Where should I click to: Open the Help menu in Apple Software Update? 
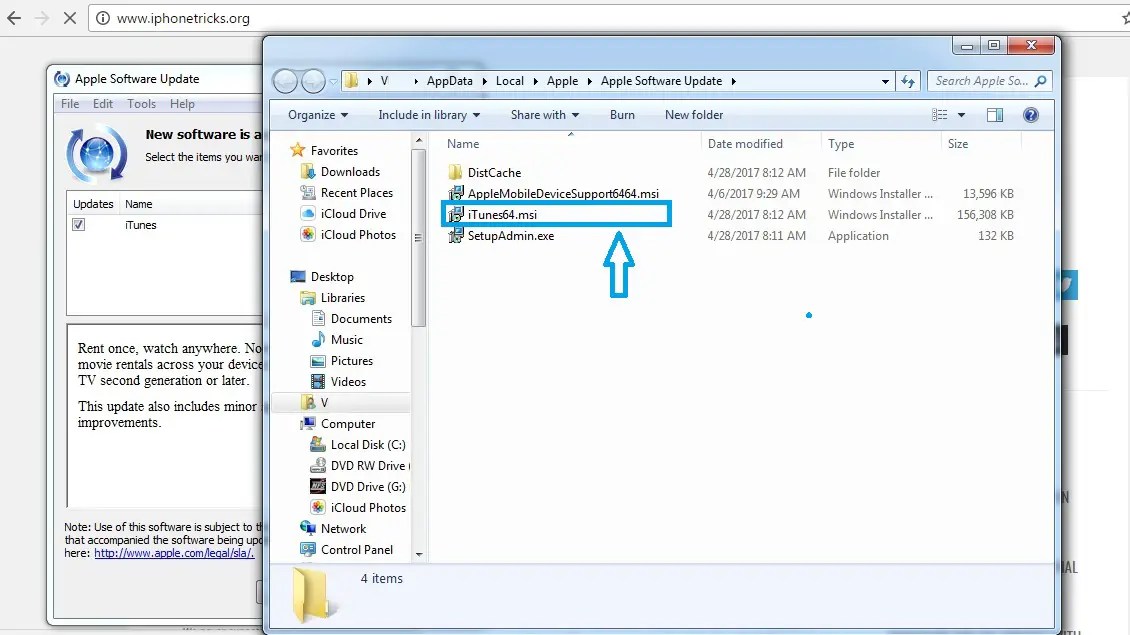pos(182,104)
